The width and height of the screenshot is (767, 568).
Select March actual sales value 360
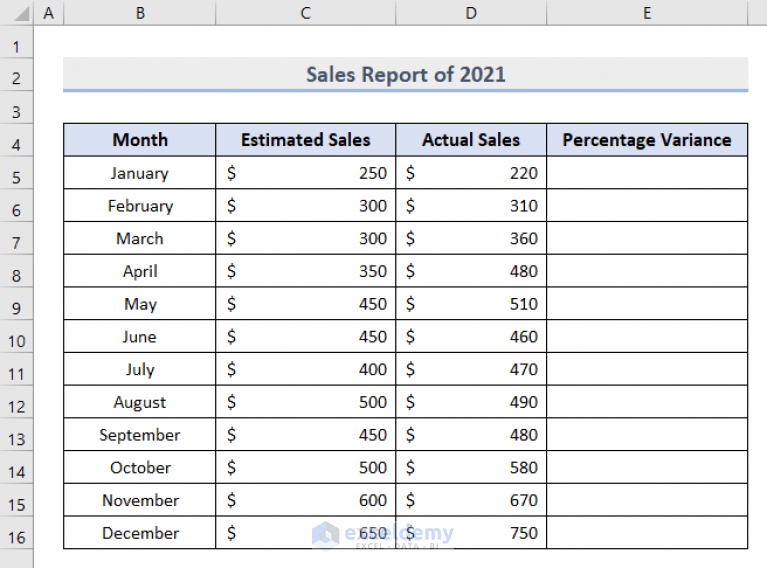(471, 238)
